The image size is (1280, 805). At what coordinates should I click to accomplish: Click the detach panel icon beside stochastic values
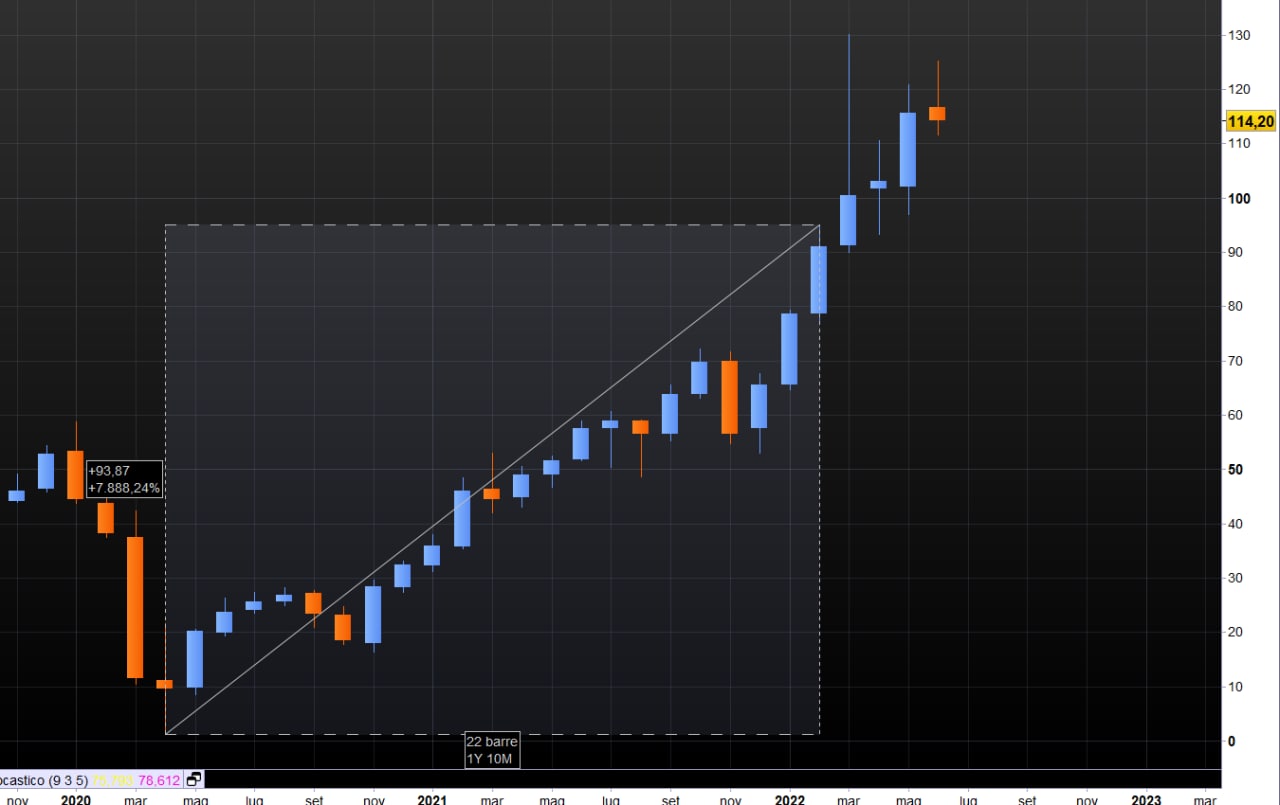coord(194,779)
